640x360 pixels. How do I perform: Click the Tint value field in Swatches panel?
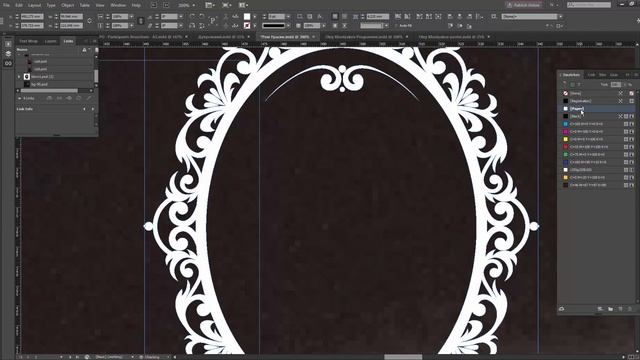(x=615, y=84)
